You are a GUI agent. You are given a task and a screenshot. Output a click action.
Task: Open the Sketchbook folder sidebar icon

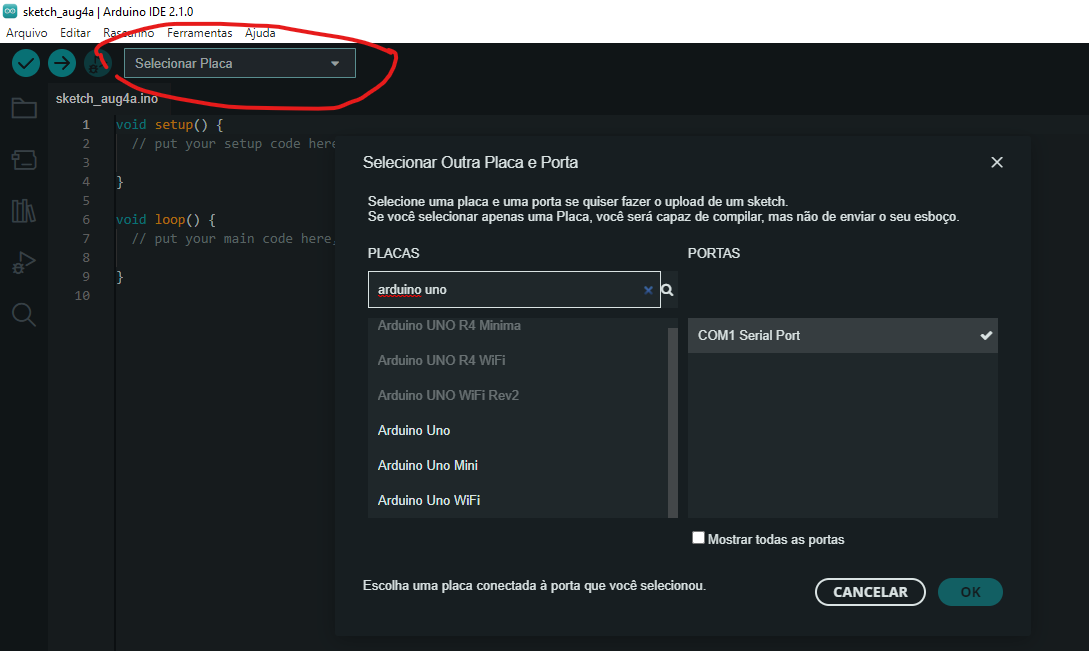[24, 108]
